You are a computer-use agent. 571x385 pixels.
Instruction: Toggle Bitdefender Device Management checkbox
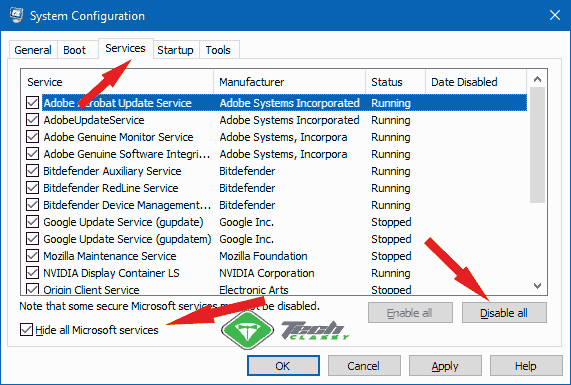click(32, 205)
